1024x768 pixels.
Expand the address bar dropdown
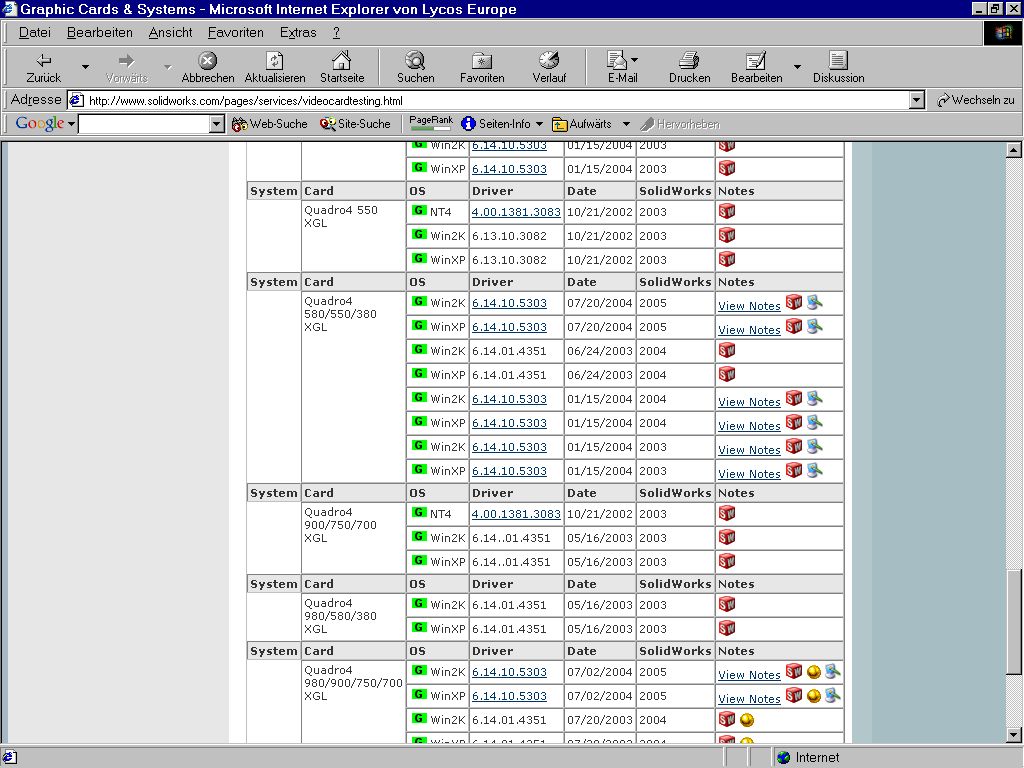pyautogui.click(x=917, y=100)
